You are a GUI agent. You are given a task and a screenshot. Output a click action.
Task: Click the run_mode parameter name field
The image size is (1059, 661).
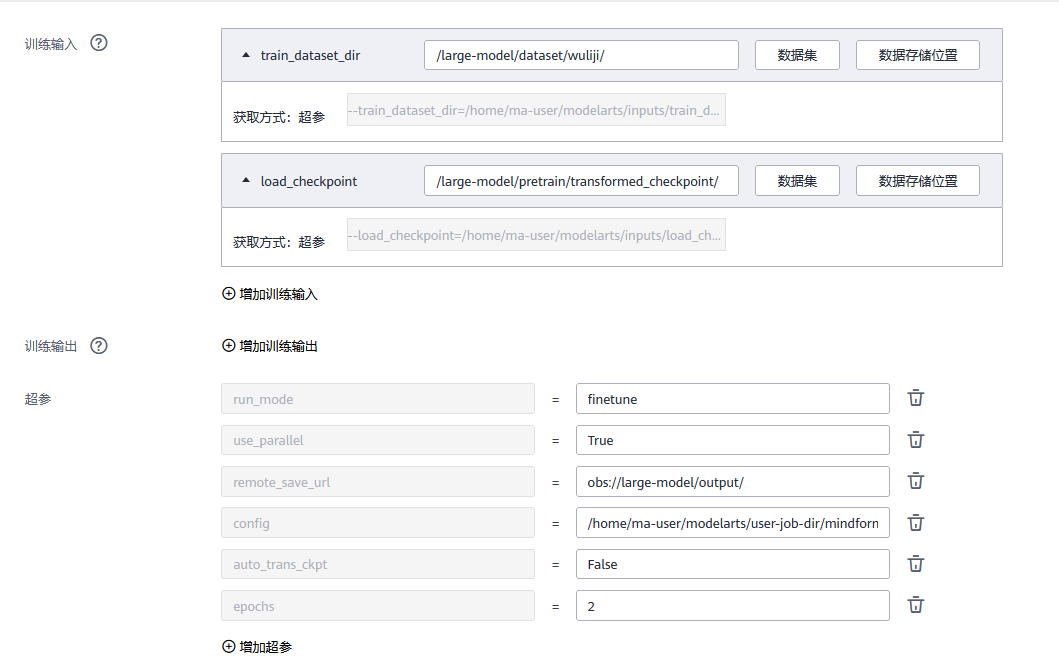[x=378, y=398]
